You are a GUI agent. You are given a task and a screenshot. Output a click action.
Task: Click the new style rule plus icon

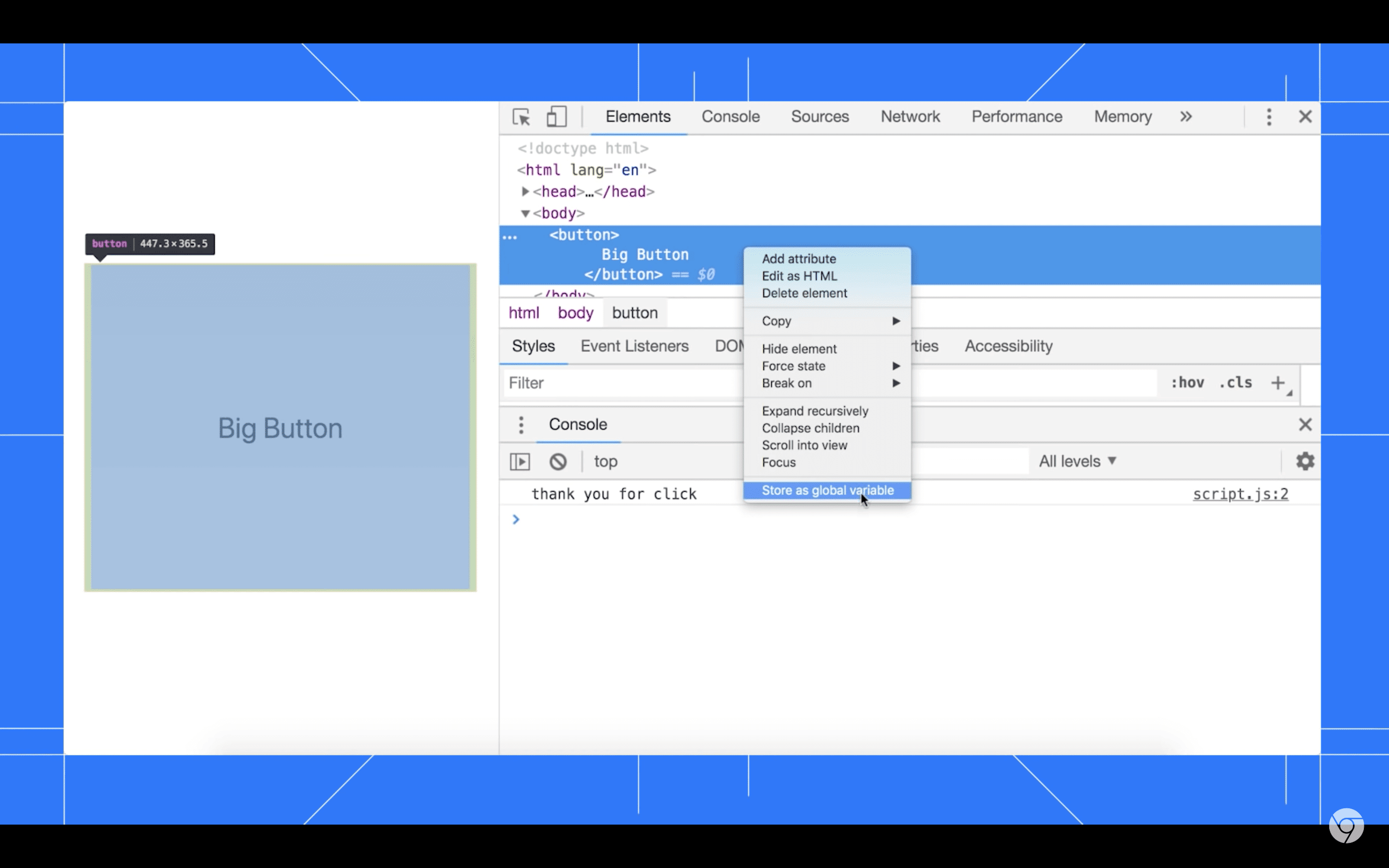tap(1278, 383)
